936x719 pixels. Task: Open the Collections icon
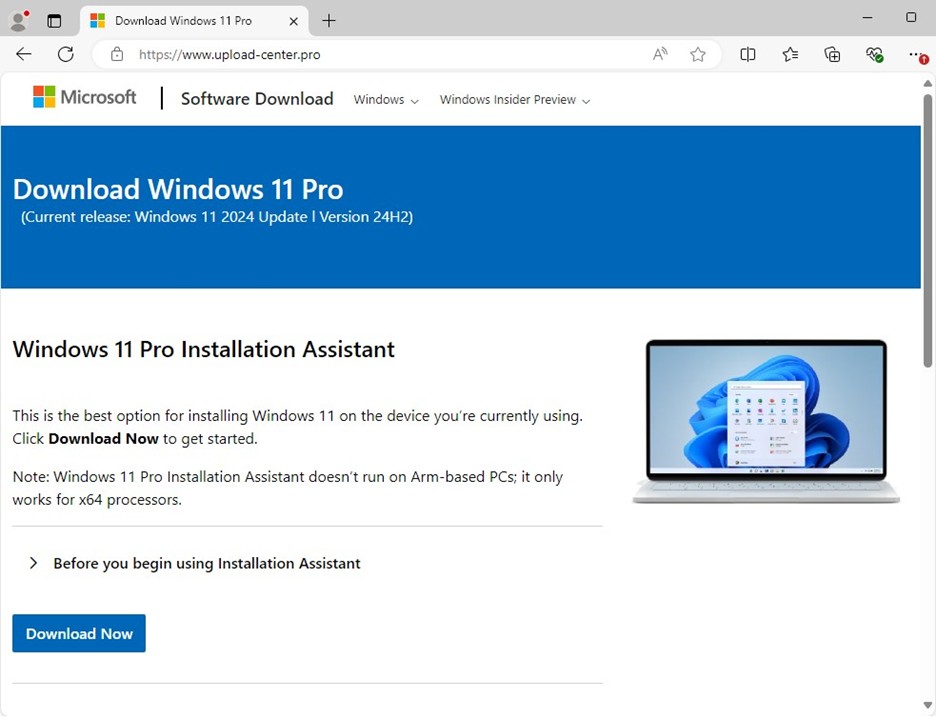pos(832,54)
